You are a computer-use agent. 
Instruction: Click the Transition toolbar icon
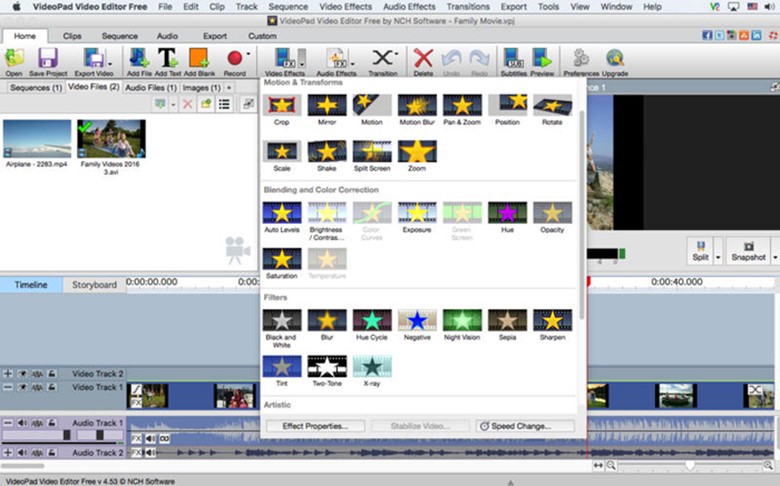point(382,58)
